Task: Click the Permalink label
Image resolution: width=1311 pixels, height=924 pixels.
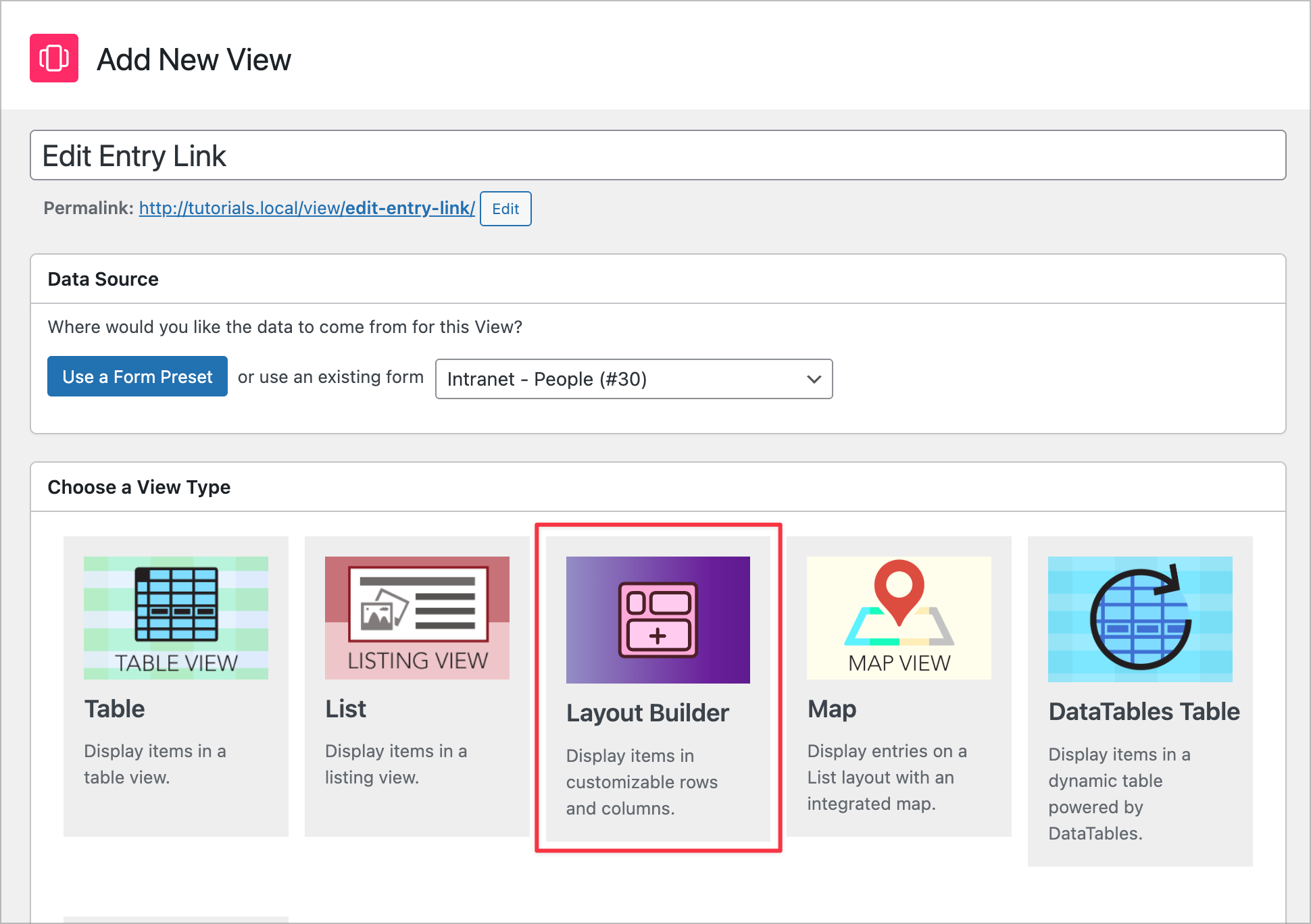Action: tap(89, 208)
